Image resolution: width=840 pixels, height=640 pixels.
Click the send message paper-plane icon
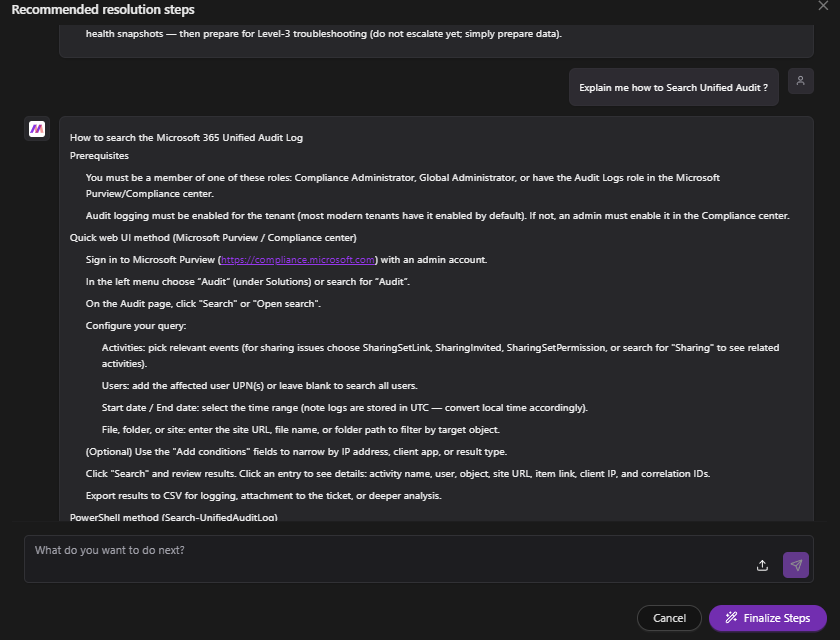796,565
